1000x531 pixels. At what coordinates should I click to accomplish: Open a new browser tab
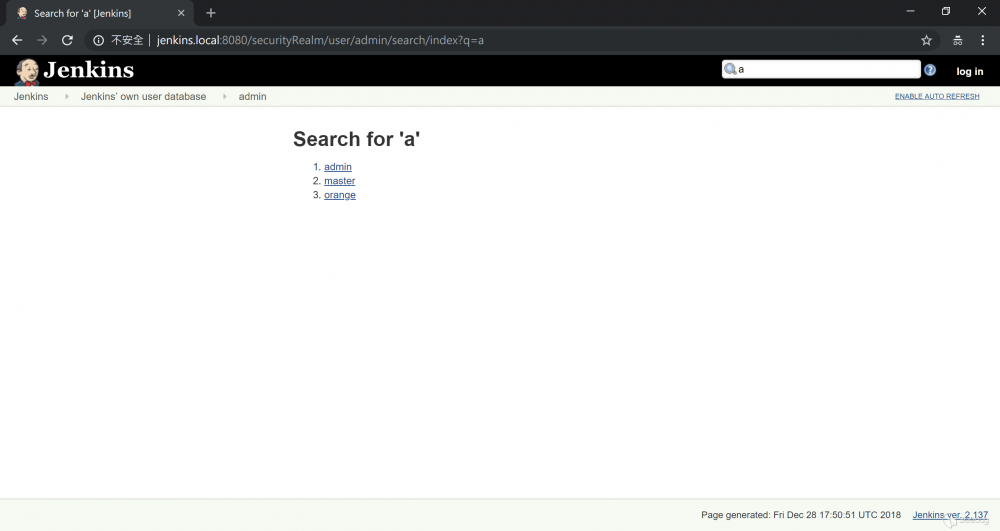[x=211, y=13]
